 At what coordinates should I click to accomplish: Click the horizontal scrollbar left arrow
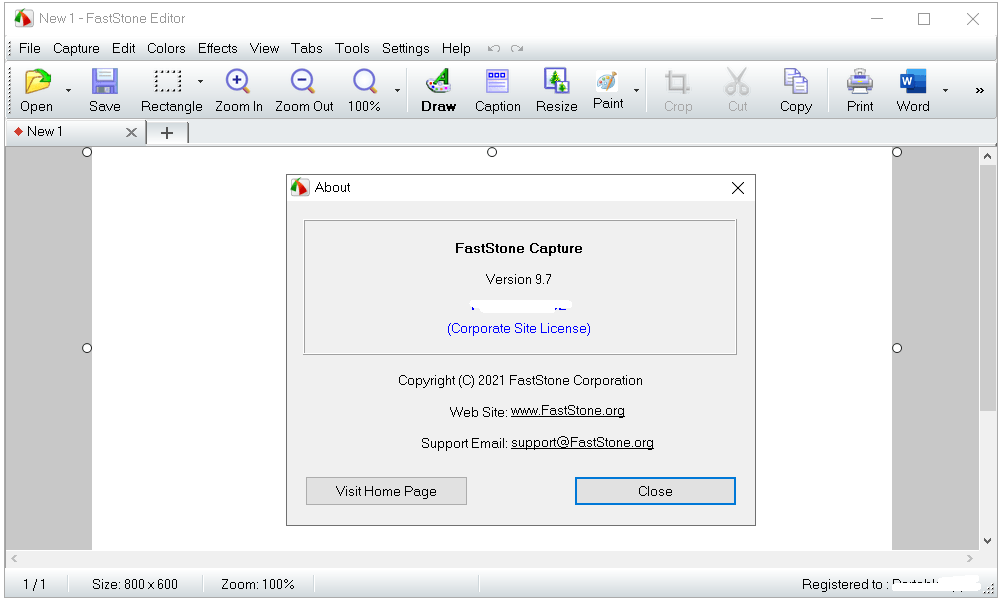pyautogui.click(x=14, y=559)
